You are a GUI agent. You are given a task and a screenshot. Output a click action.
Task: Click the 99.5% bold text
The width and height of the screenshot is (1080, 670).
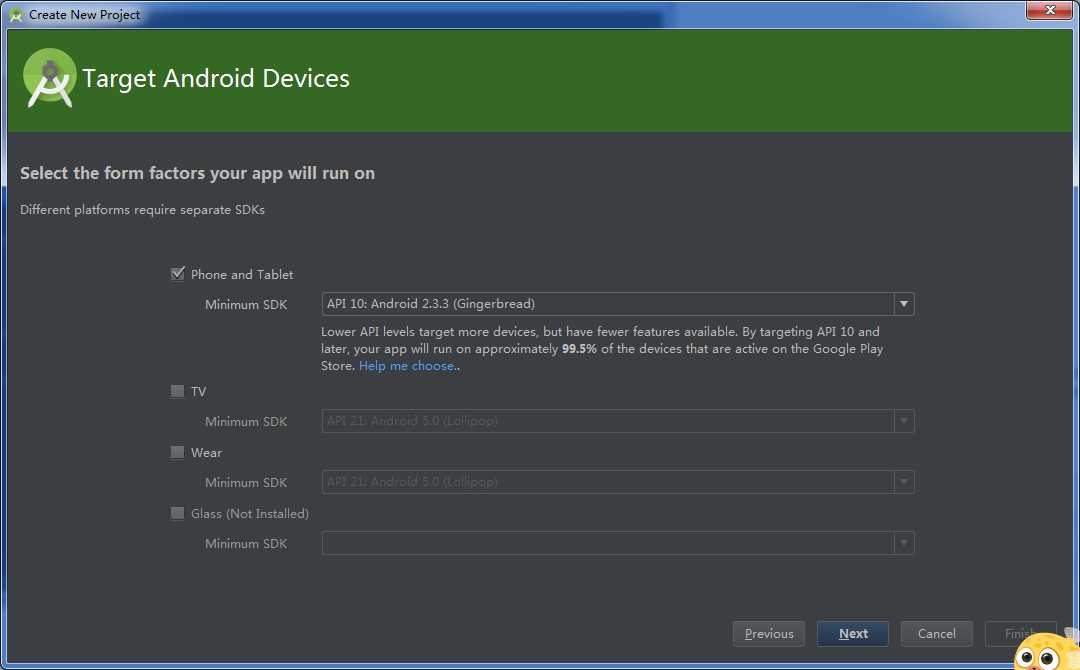(x=579, y=349)
